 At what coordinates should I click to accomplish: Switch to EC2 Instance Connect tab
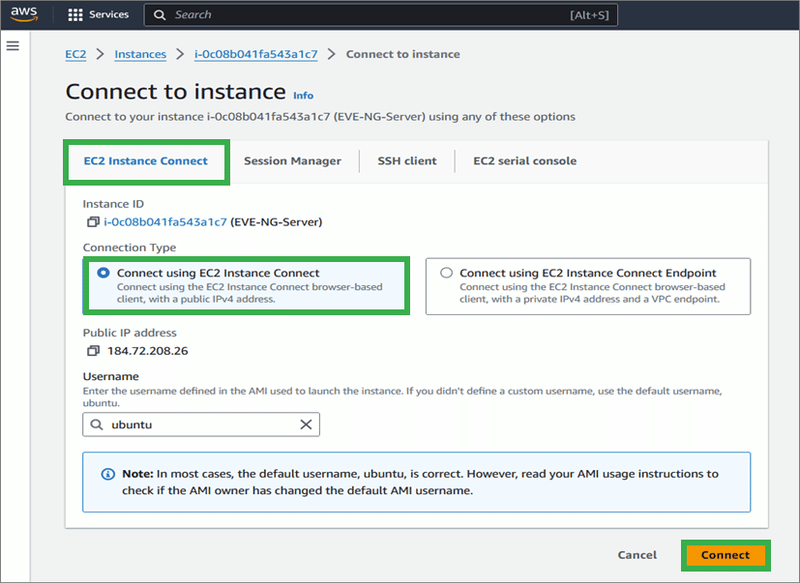[146, 161]
